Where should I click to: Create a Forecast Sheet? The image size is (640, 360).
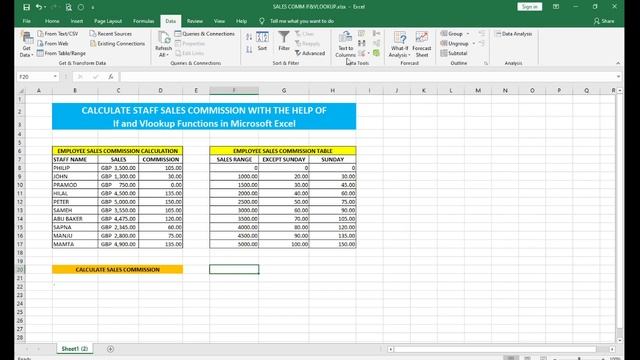pos(422,44)
